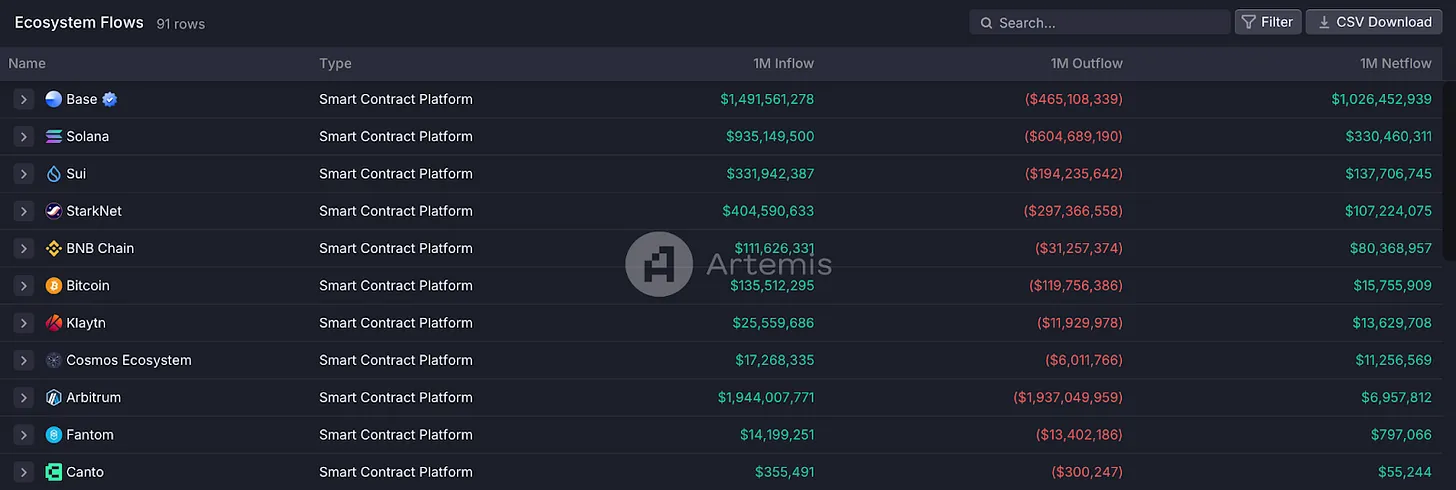Expand the BNB Chain row
This screenshot has width=1456, height=490.
pos(24,248)
